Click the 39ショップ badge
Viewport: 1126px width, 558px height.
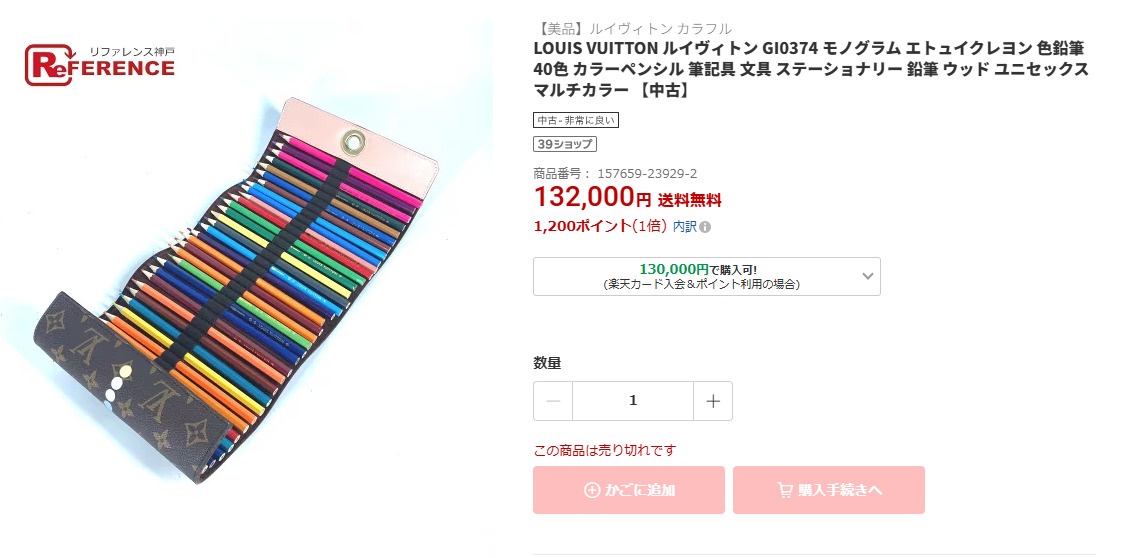click(565, 144)
